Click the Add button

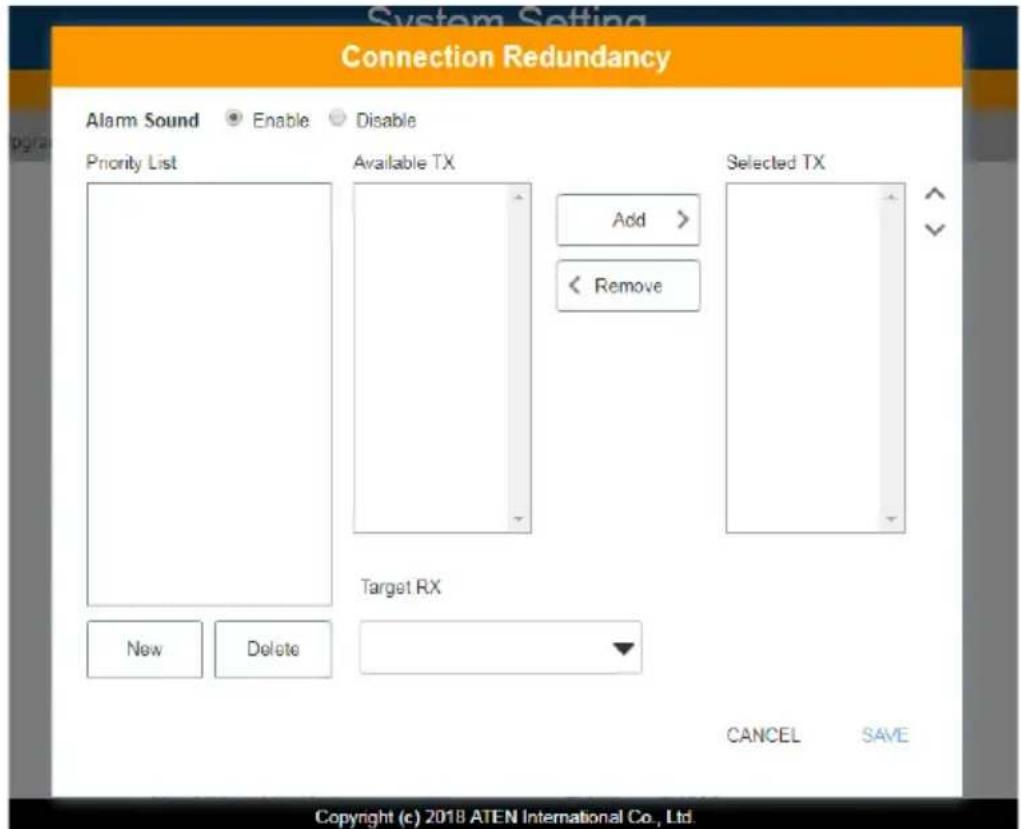pyautogui.click(x=628, y=219)
